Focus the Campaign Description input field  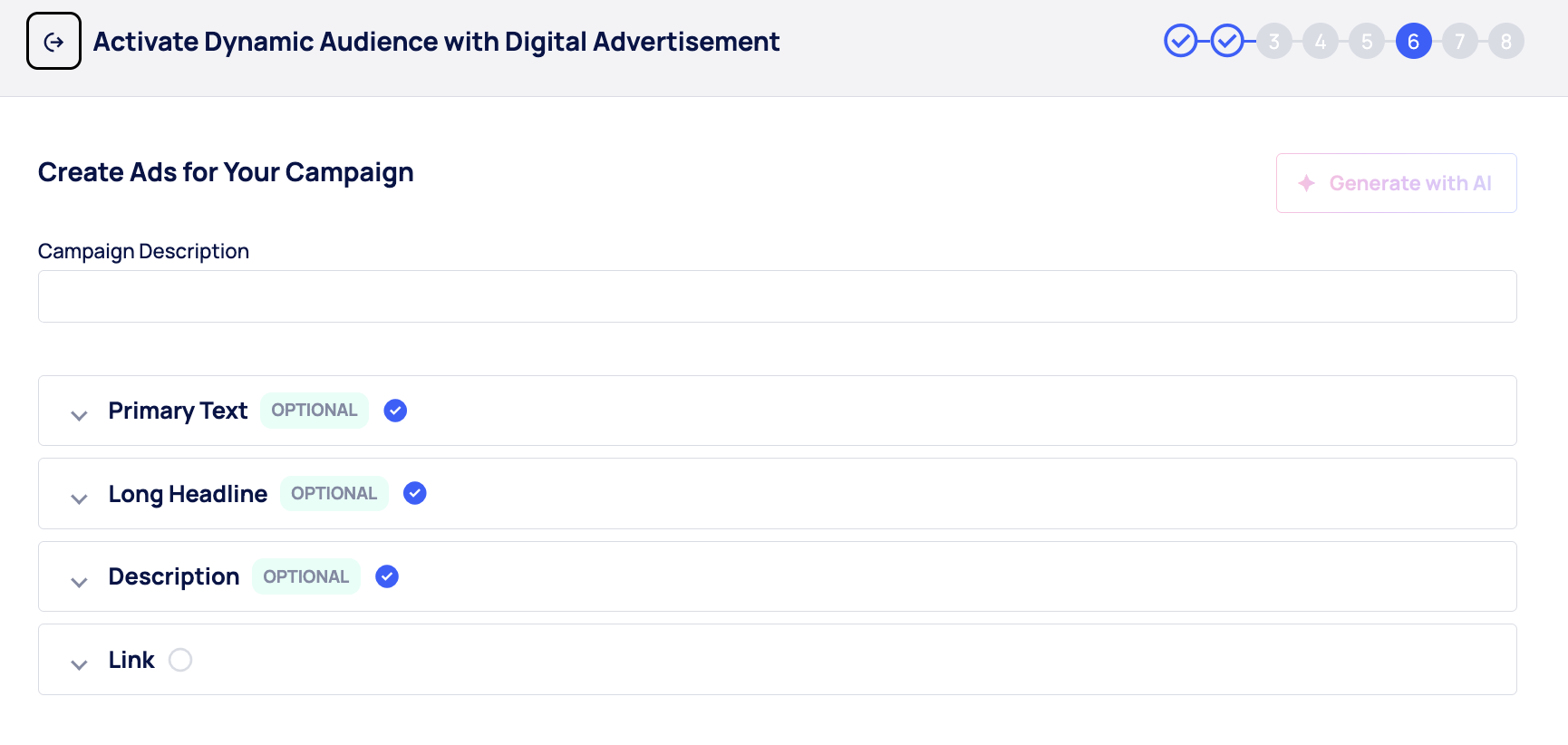(x=777, y=296)
